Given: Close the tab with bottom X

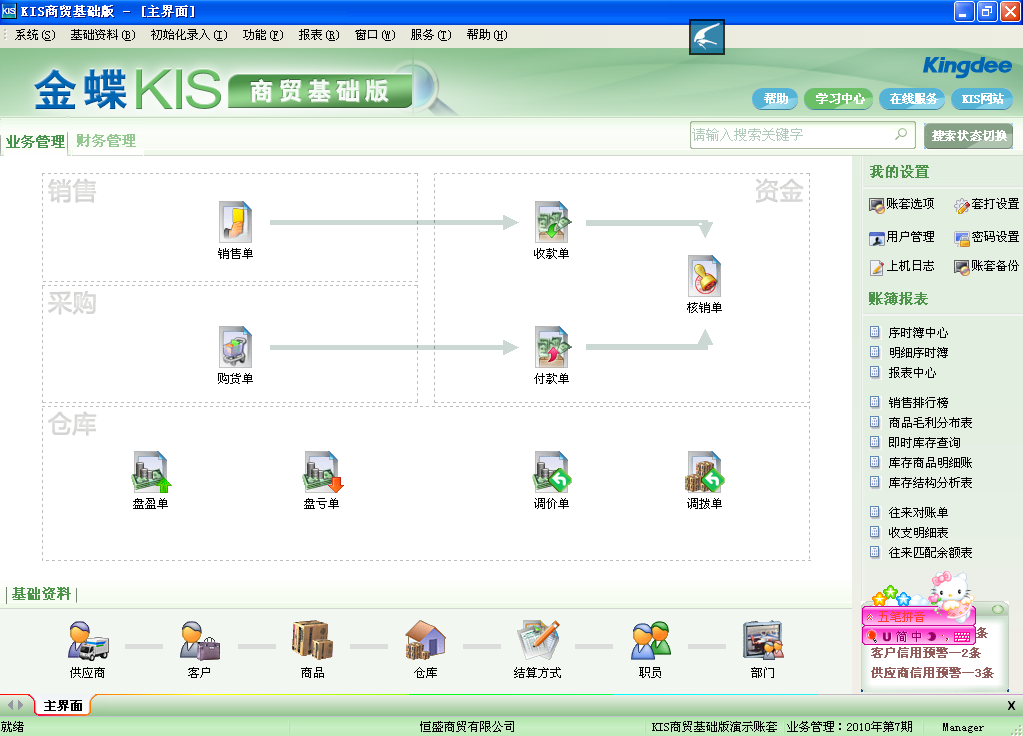Looking at the screenshot, I should pos(1011,705).
